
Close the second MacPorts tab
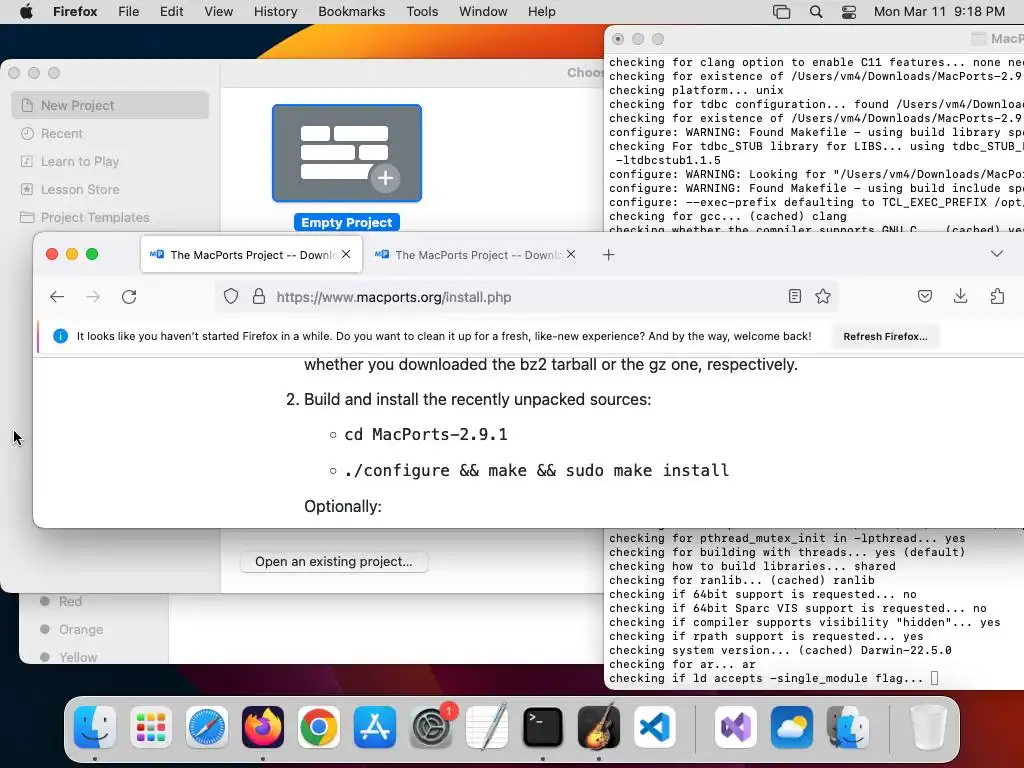coord(571,254)
